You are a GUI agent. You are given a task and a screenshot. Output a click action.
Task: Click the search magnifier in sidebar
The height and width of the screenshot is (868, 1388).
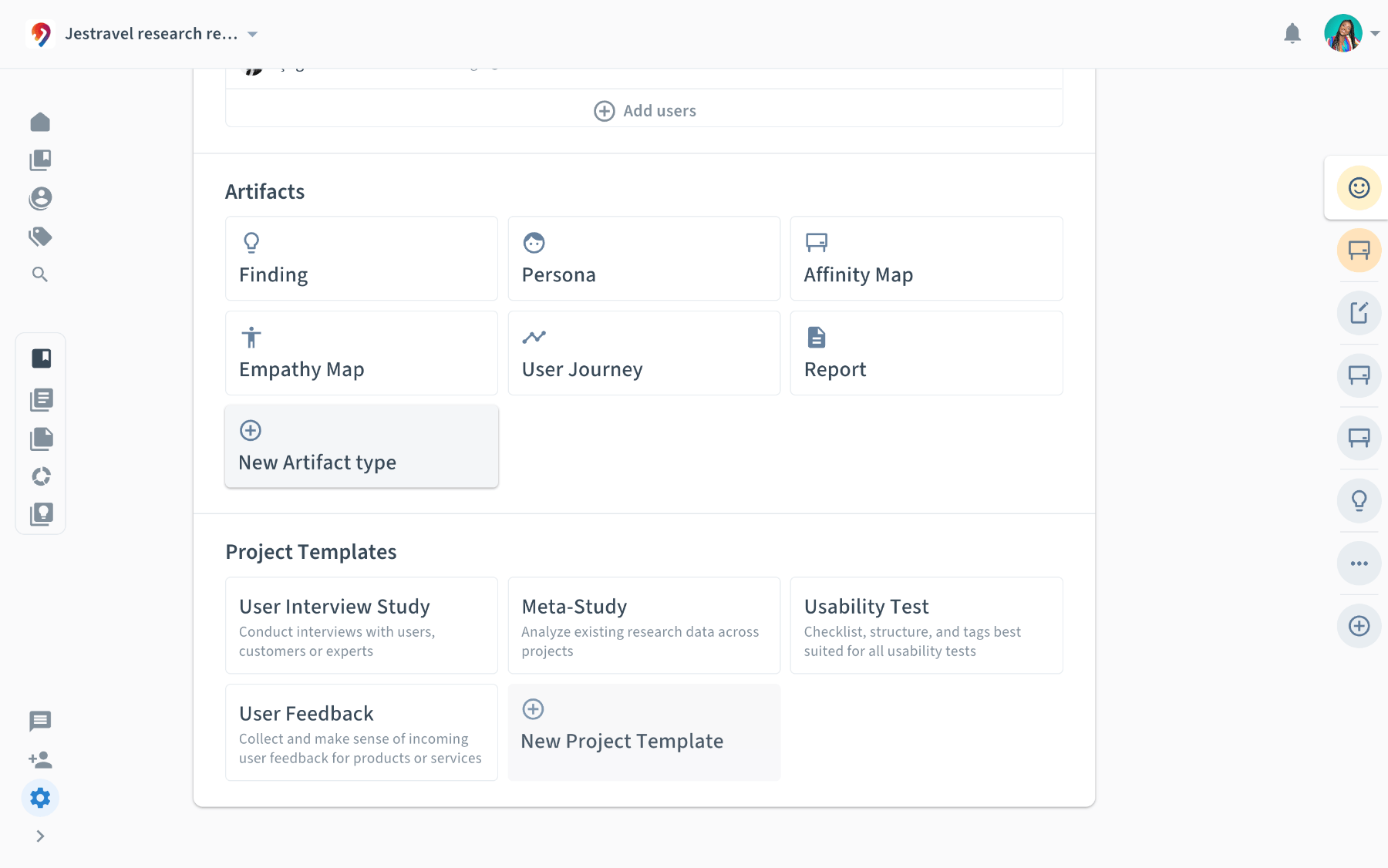(x=40, y=274)
